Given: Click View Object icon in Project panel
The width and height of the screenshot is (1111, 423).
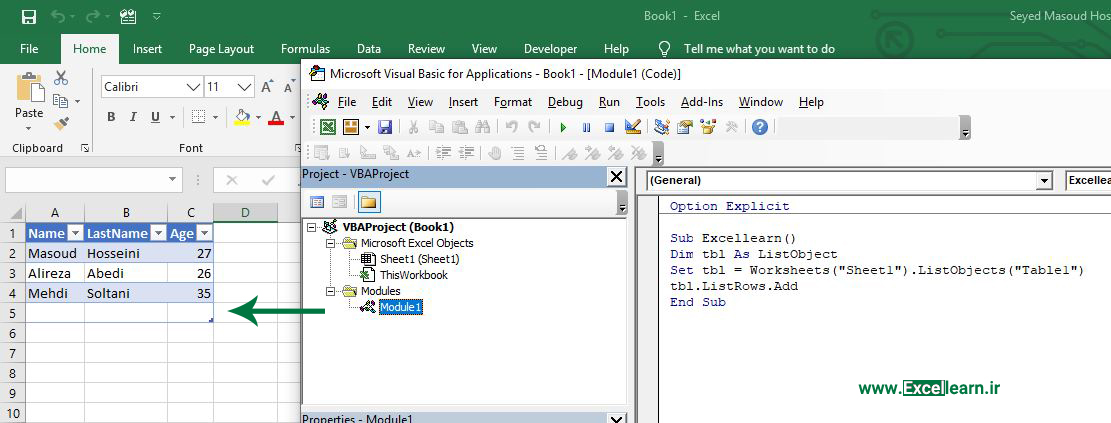Looking at the screenshot, I should 339,202.
